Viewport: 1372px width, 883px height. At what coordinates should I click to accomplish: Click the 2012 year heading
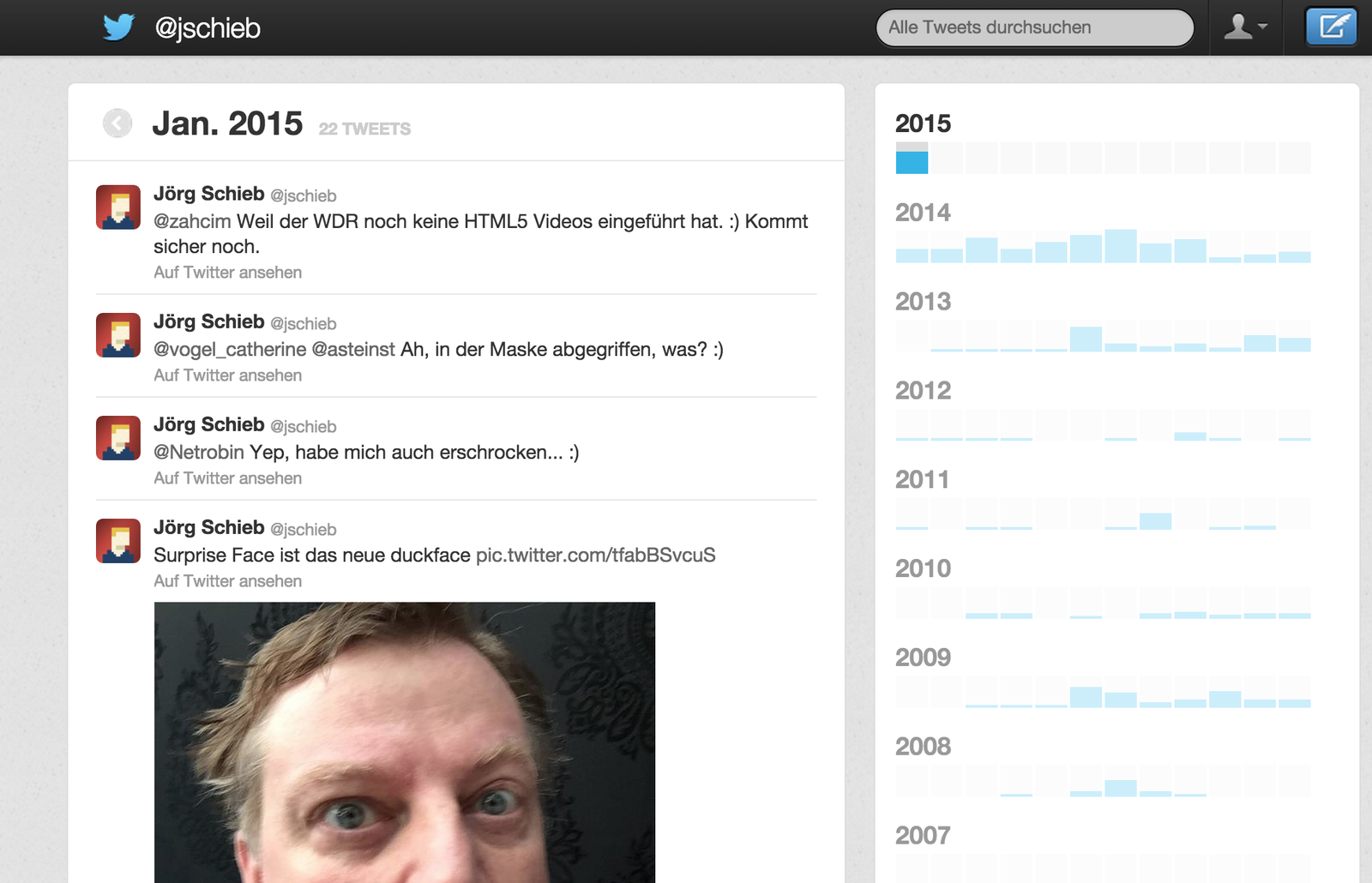coord(923,391)
